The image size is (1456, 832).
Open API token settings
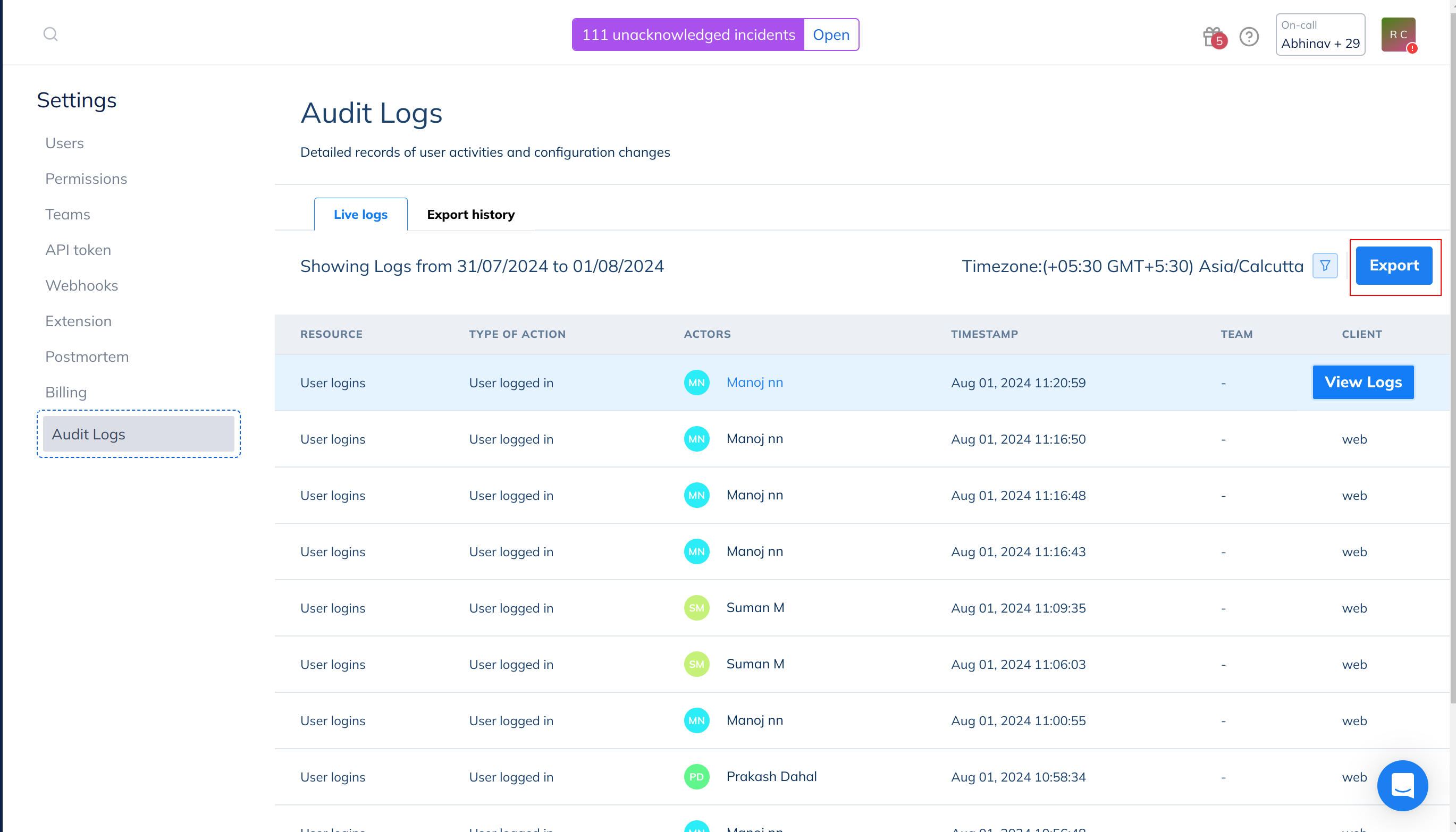pos(78,250)
